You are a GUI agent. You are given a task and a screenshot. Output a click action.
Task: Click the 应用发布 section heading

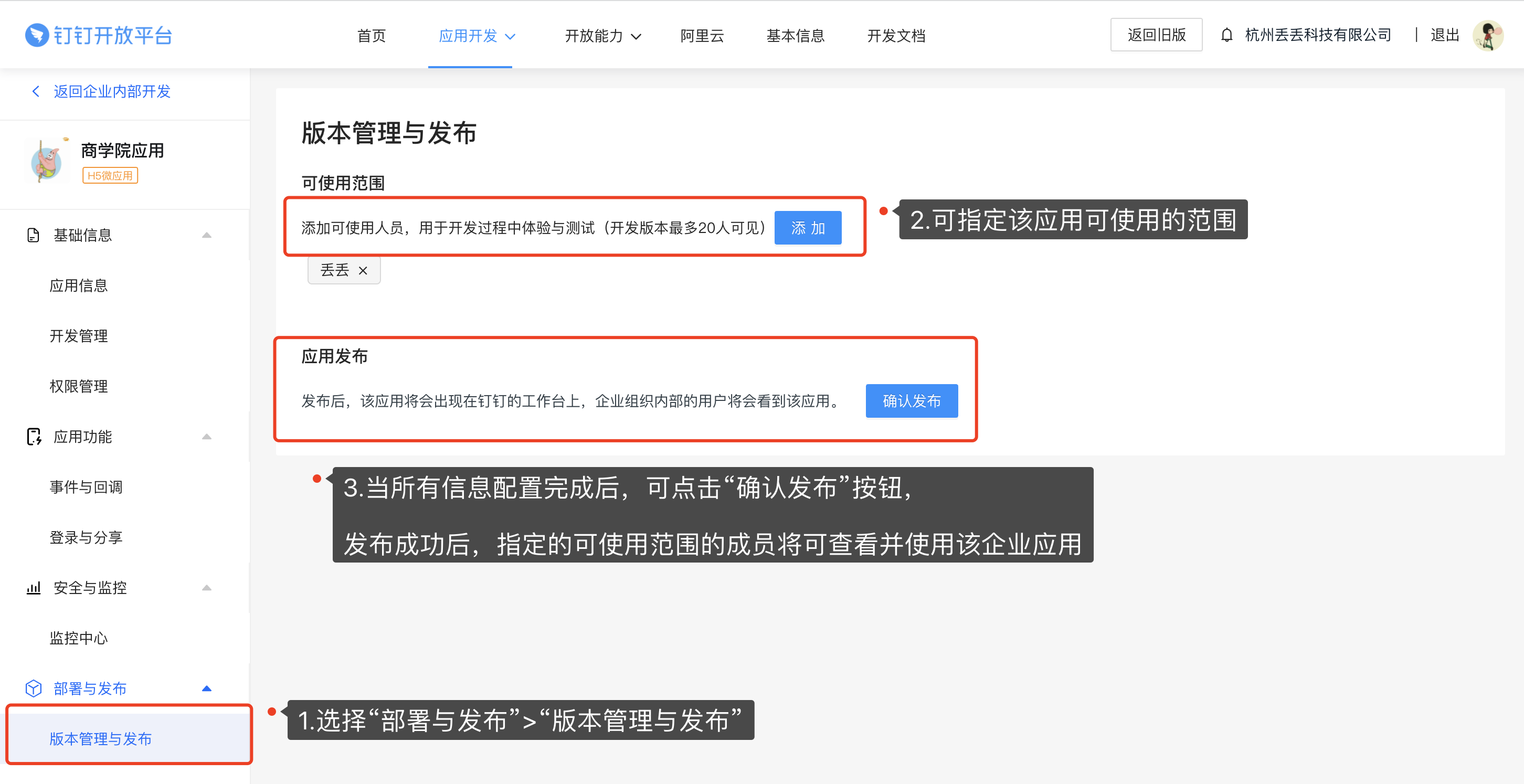(335, 356)
